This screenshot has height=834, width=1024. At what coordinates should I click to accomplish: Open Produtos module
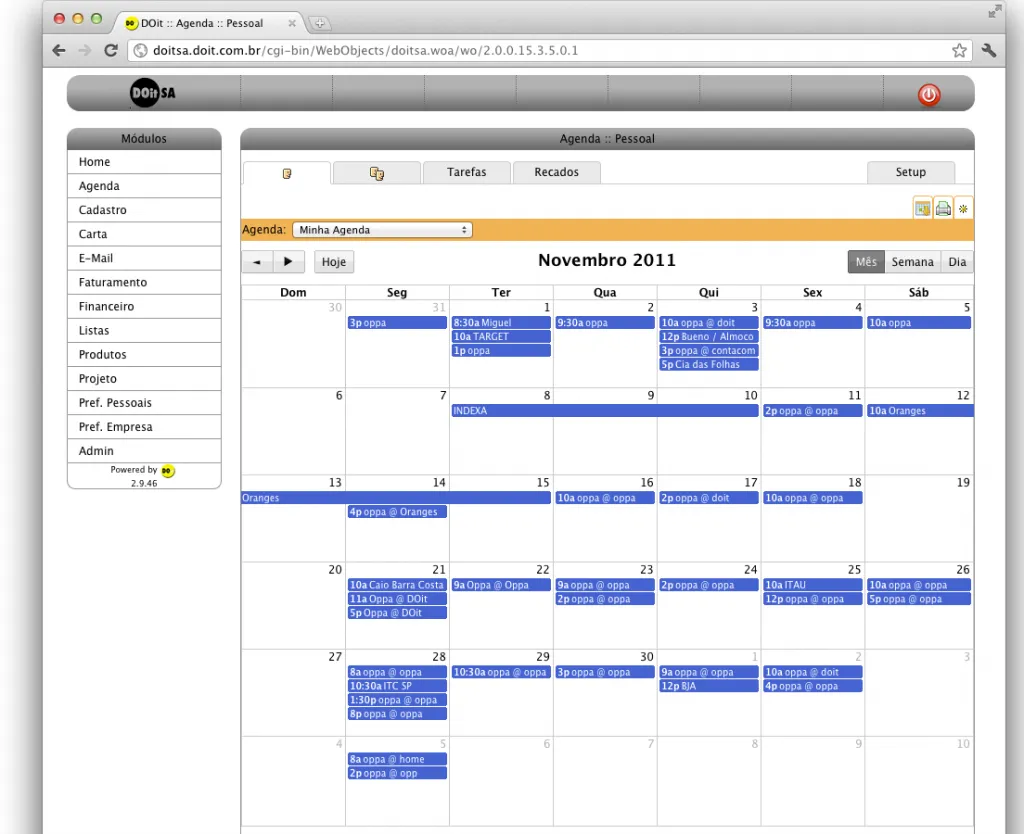(144, 355)
